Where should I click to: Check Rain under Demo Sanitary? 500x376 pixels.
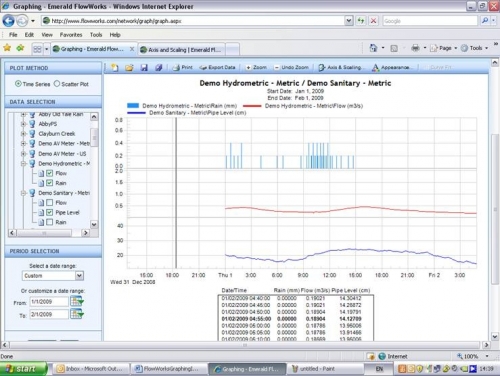(50, 222)
